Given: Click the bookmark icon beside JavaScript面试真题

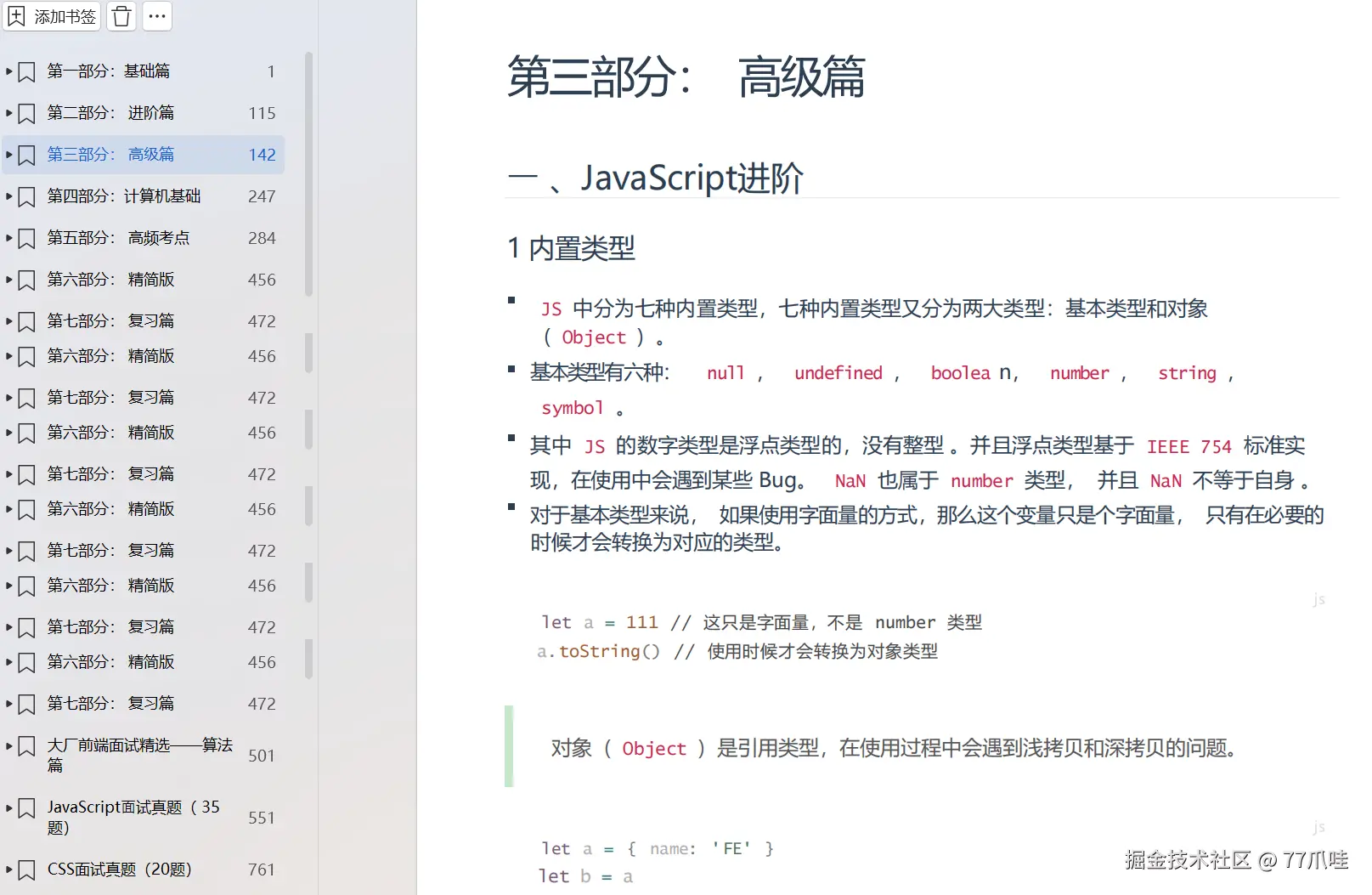Looking at the screenshot, I should click(x=27, y=807).
